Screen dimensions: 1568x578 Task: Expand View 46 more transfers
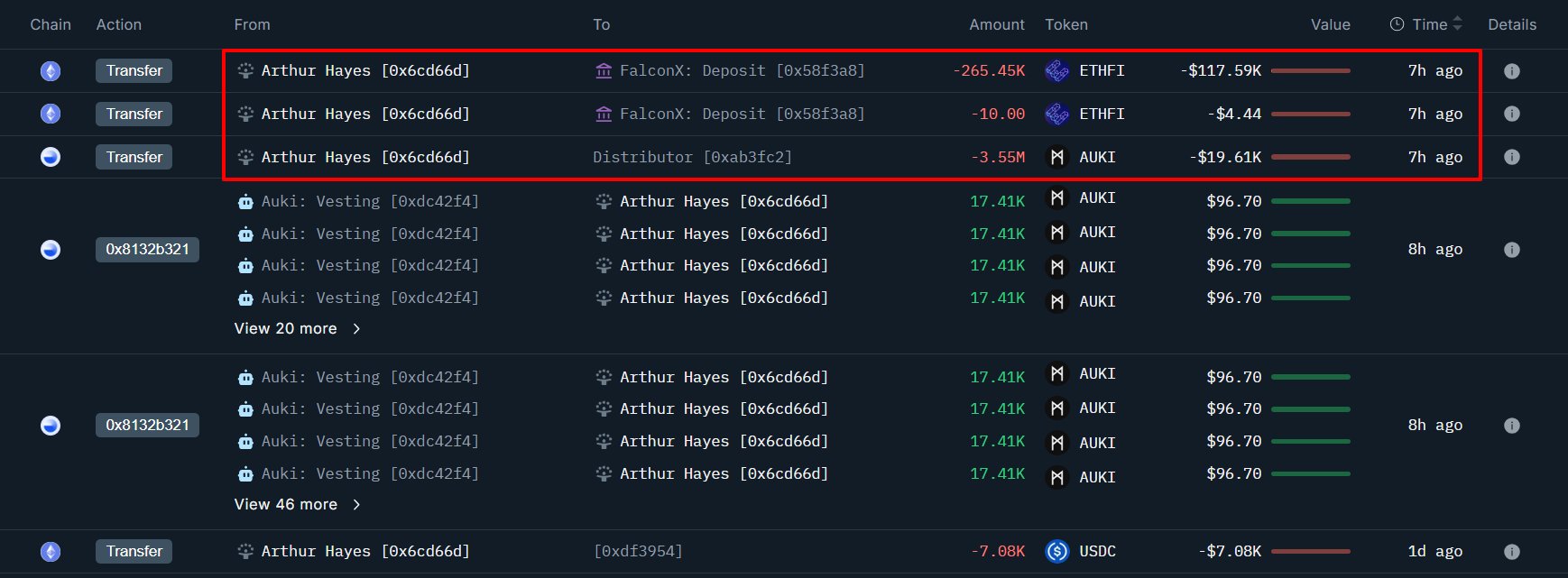click(297, 504)
